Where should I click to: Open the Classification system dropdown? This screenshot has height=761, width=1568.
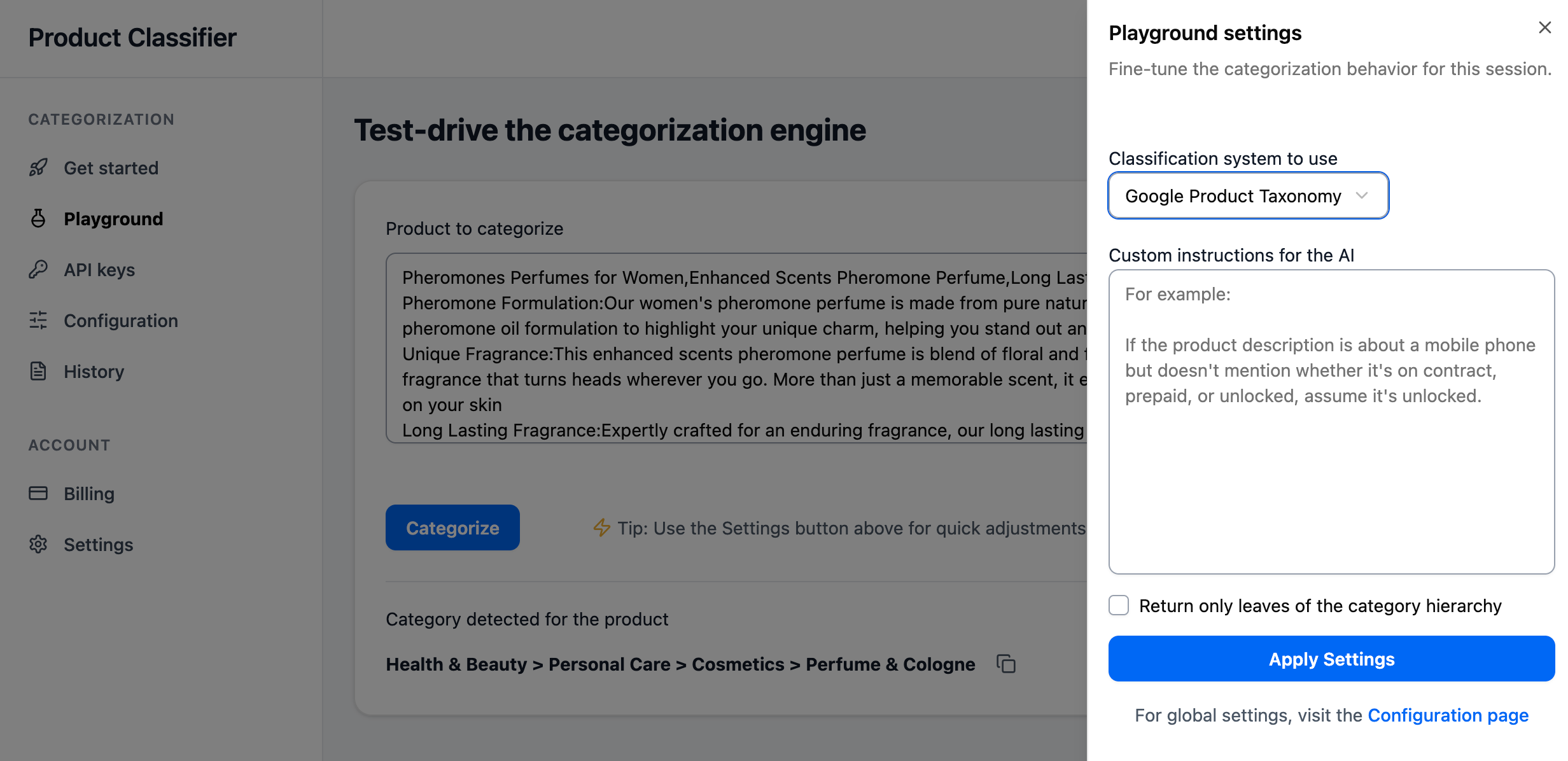[x=1233, y=195]
